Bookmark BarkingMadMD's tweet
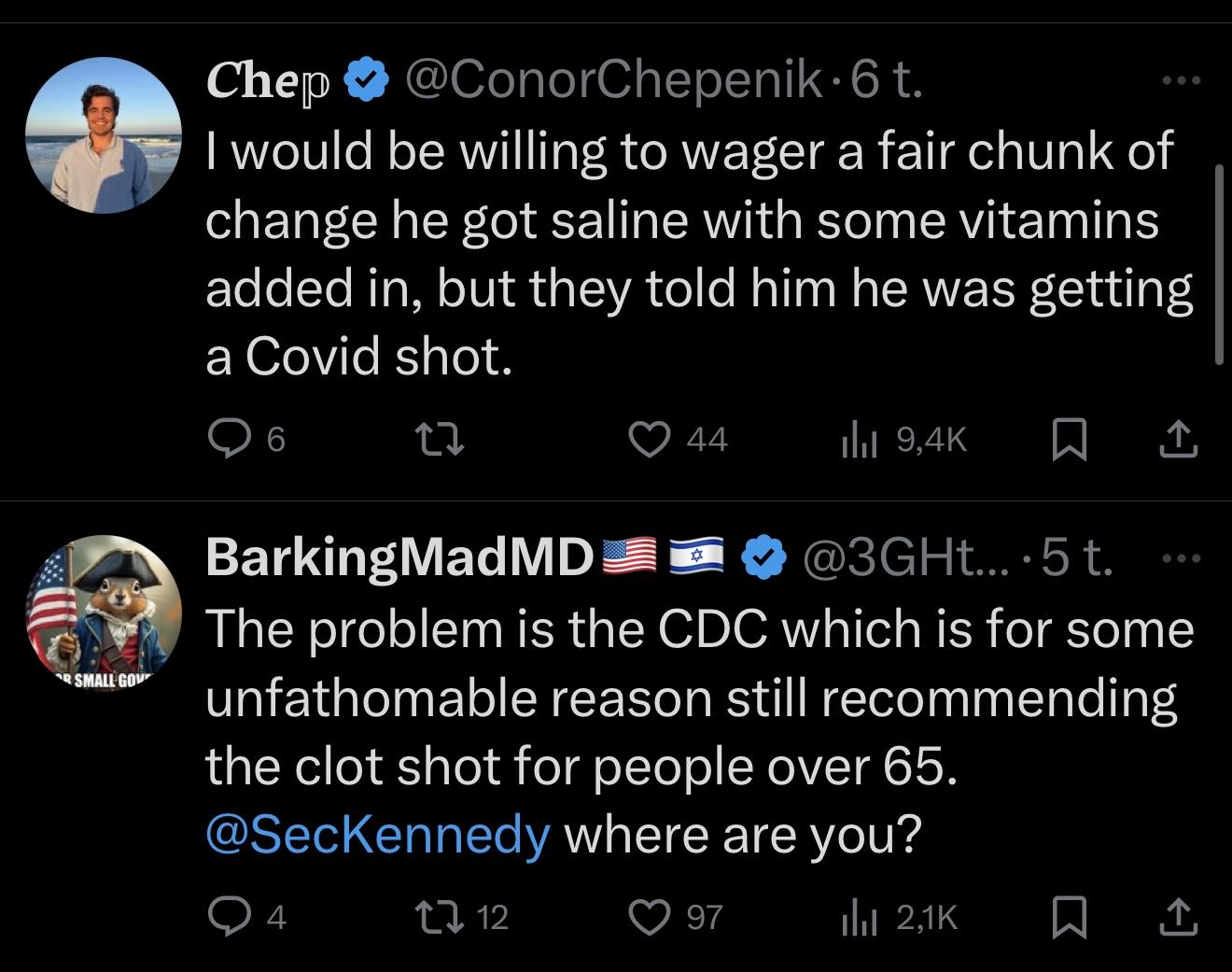Image resolution: width=1232 pixels, height=972 pixels. click(x=1068, y=917)
